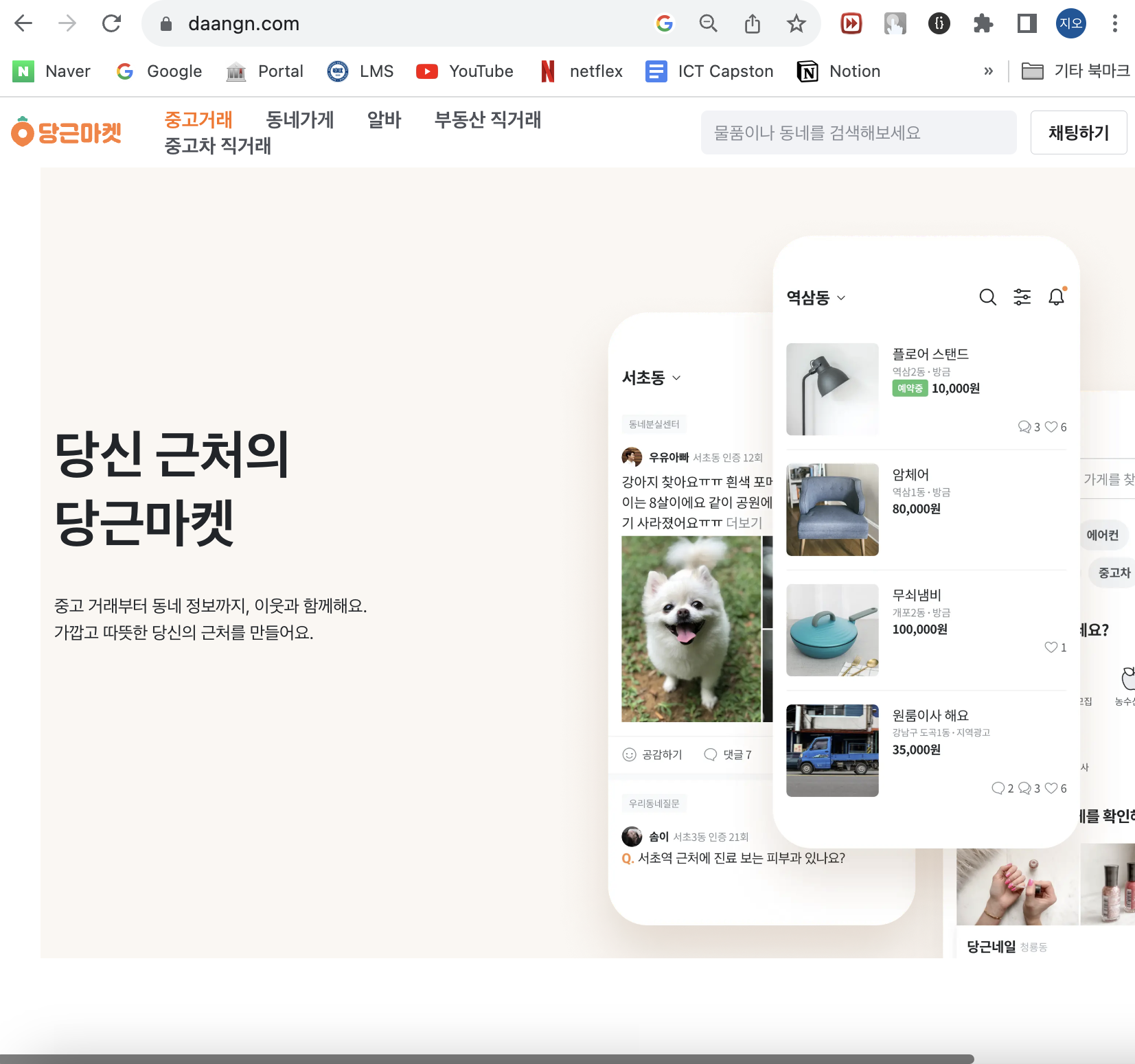Open the site lock info icon
1135x1064 pixels.
165,24
